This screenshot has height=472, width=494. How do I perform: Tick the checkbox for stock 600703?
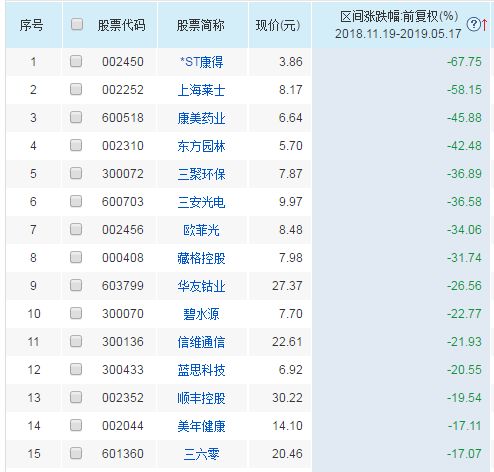click(76, 201)
